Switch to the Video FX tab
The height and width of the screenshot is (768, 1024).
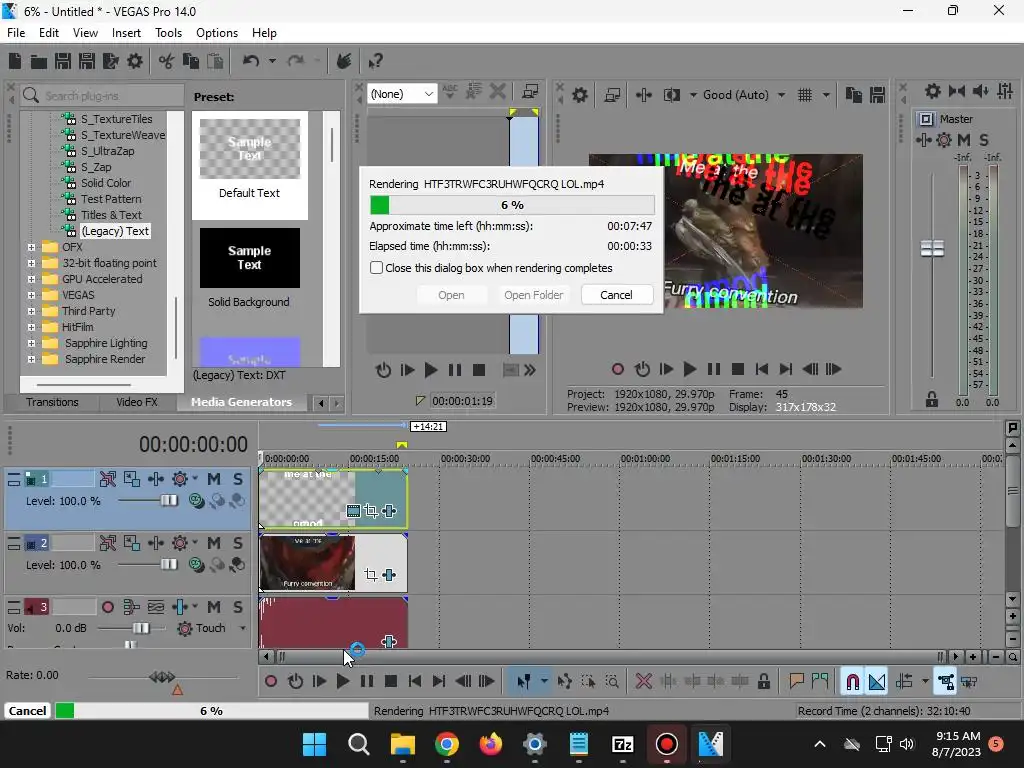(x=136, y=402)
